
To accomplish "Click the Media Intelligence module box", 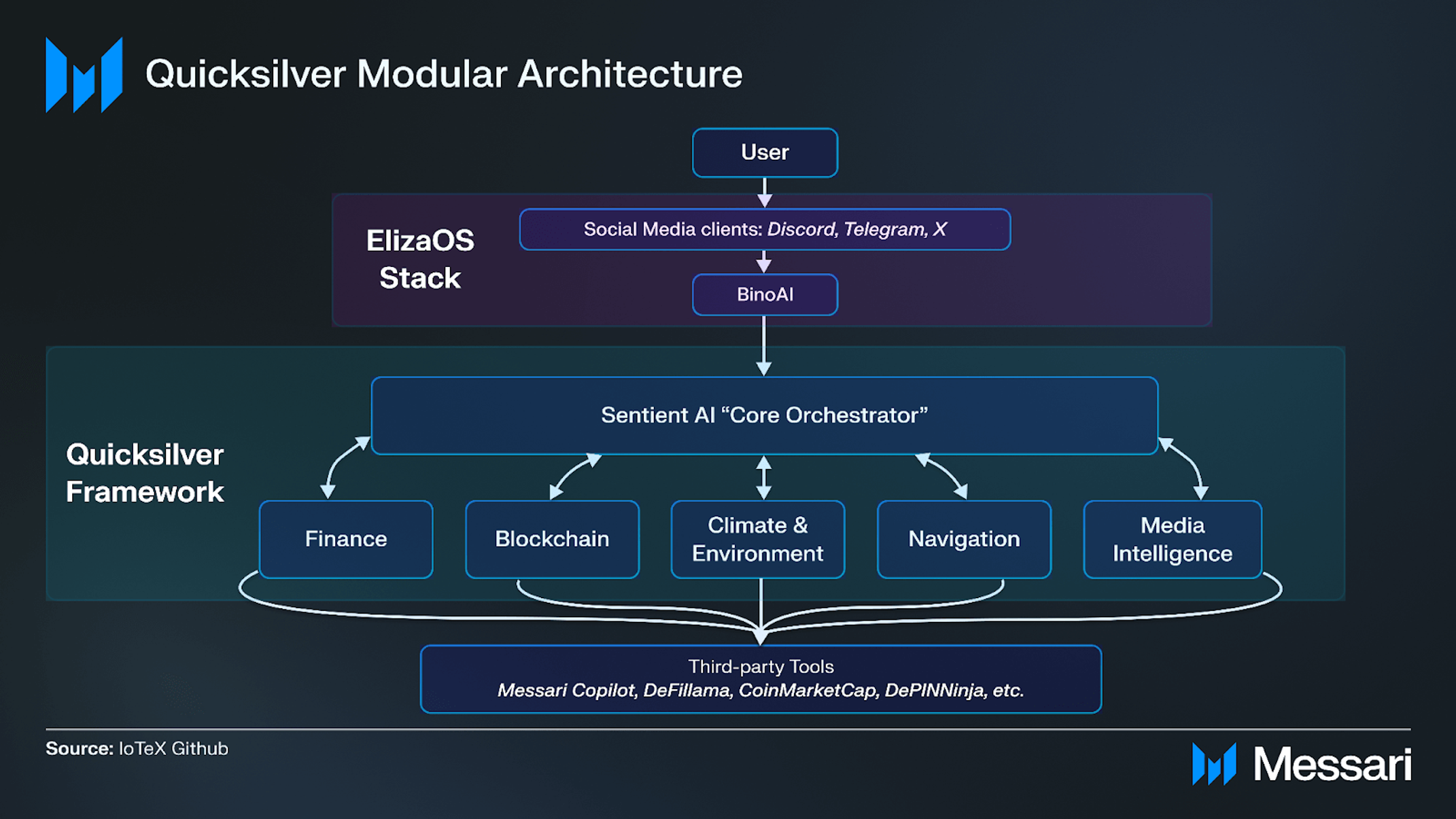I will [x=1173, y=540].
